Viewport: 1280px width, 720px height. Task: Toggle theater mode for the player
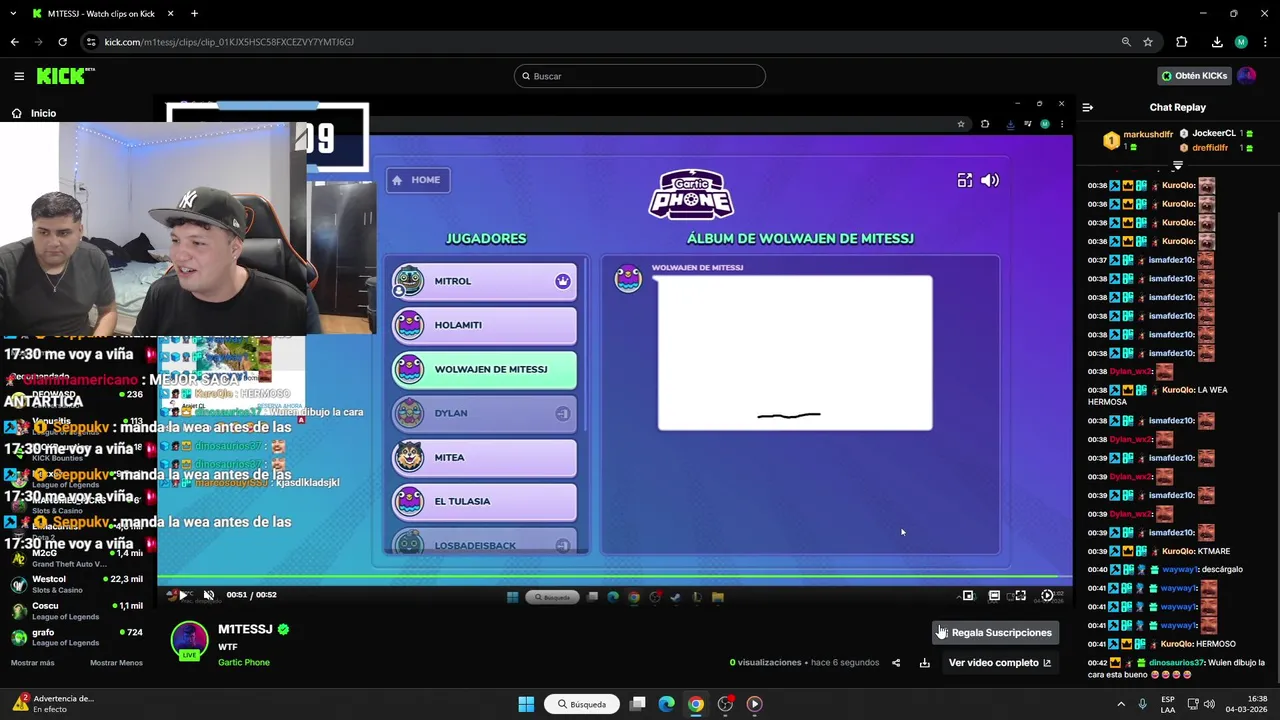point(994,595)
